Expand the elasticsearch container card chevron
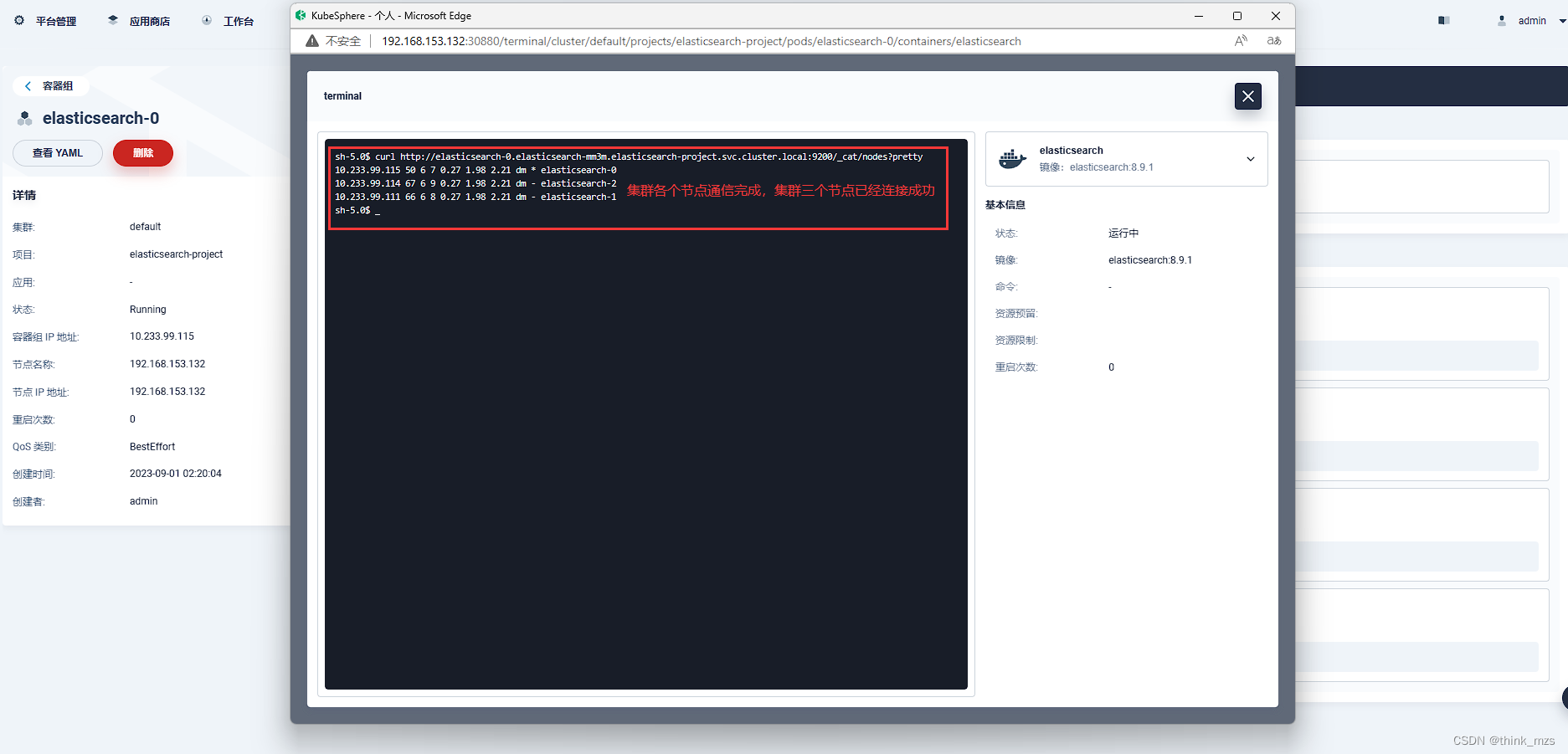 click(x=1250, y=158)
